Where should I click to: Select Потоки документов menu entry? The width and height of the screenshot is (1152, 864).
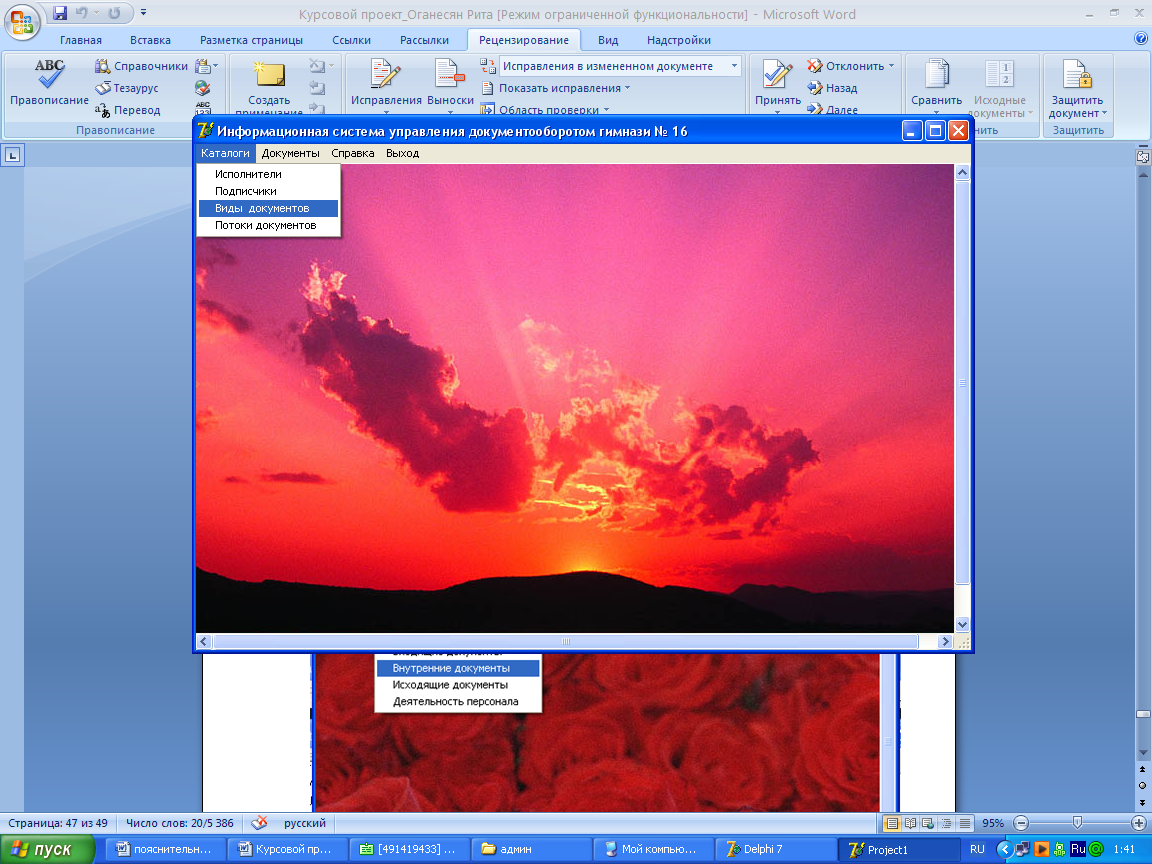(x=268, y=225)
